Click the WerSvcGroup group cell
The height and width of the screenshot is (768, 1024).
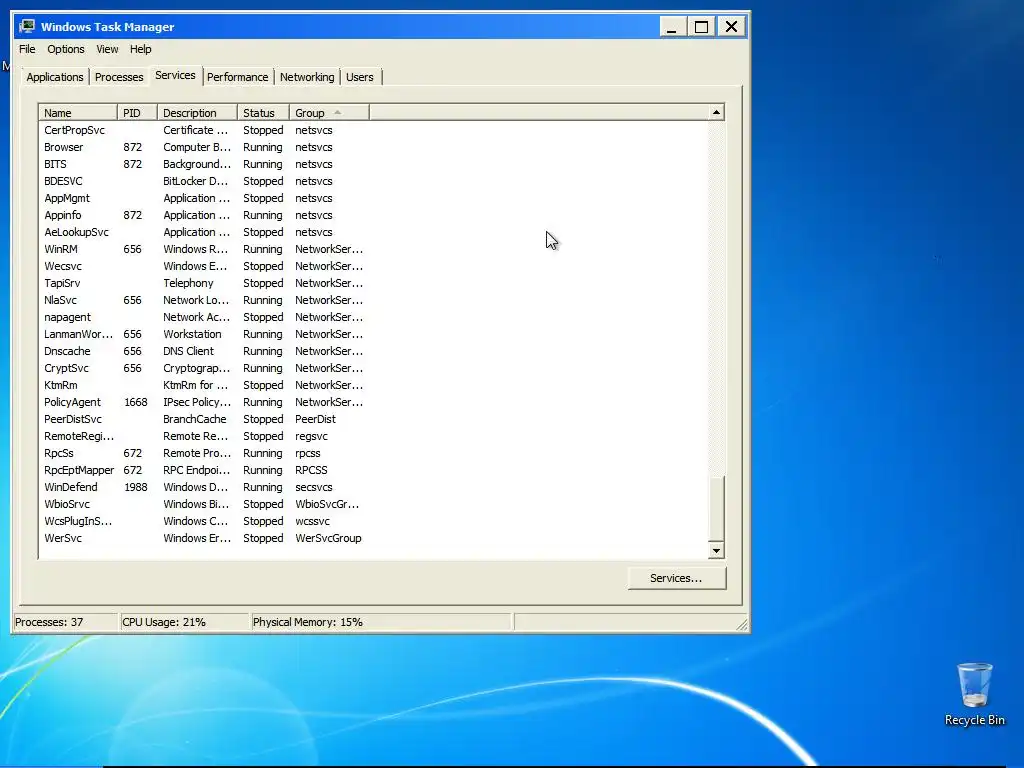[x=328, y=537]
